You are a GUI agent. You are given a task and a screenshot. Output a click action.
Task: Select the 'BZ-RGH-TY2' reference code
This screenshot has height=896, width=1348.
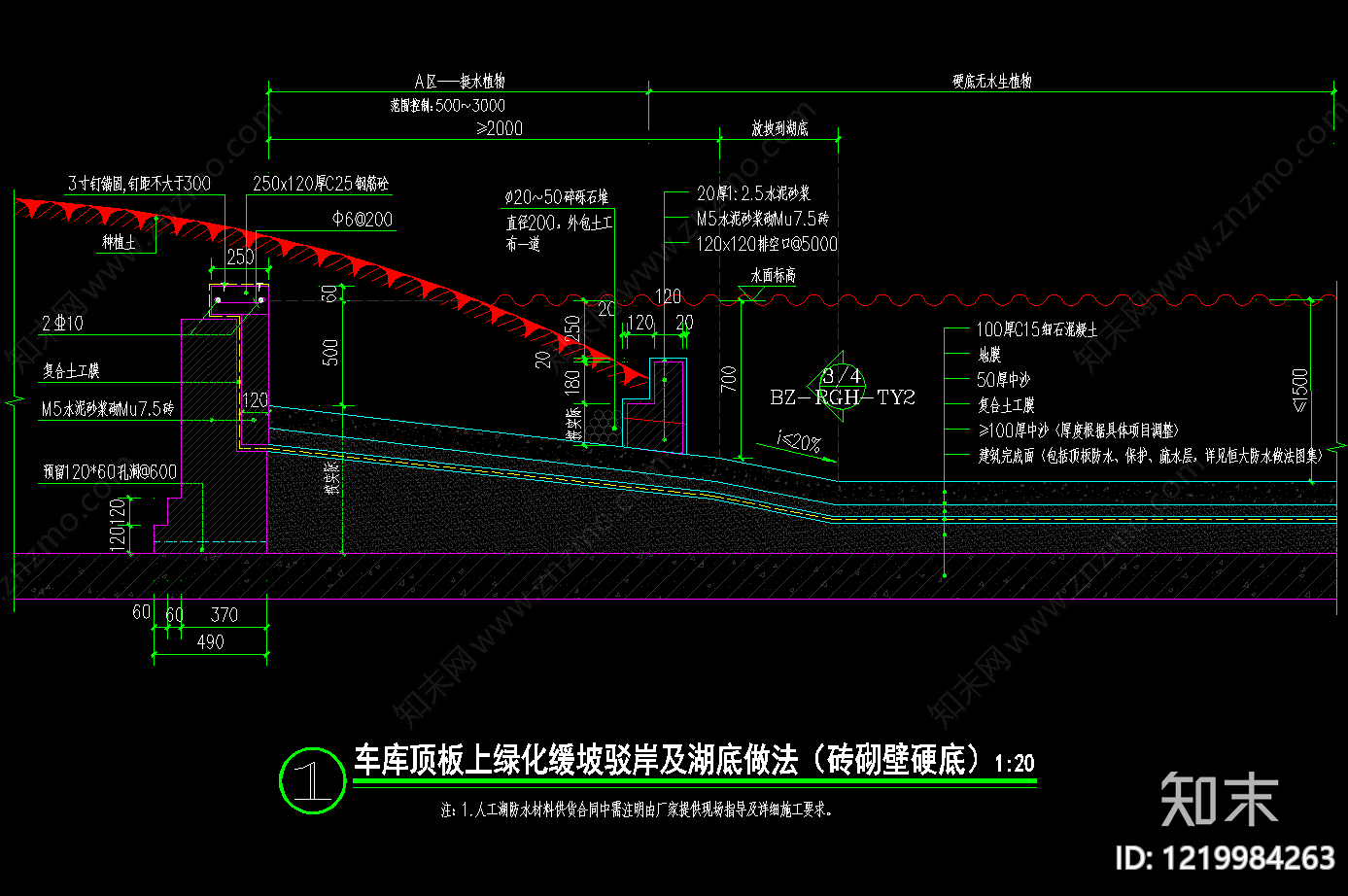coord(843,397)
